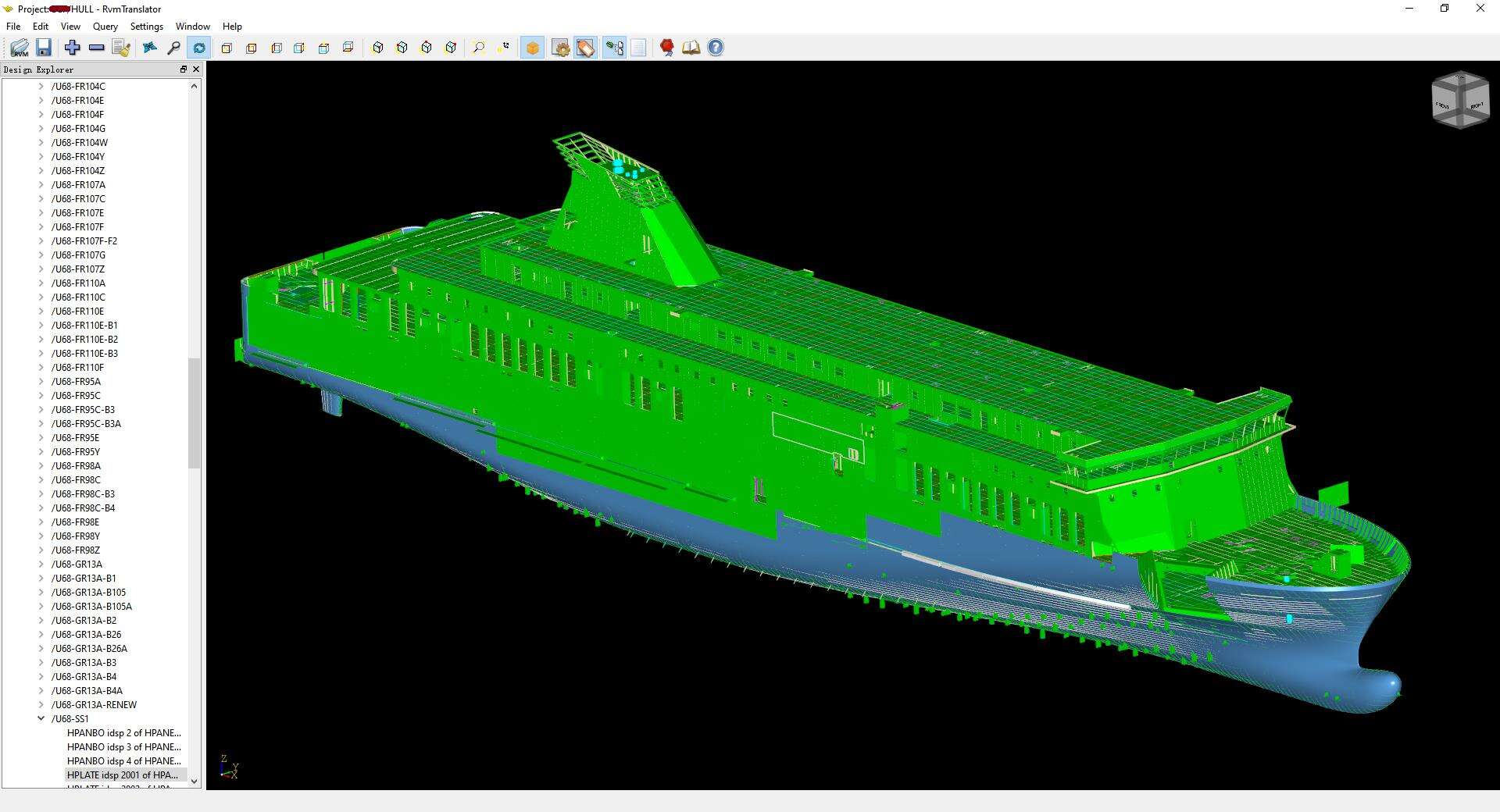1500x812 pixels.
Task: Click the open book icon in toolbar
Action: tap(691, 48)
